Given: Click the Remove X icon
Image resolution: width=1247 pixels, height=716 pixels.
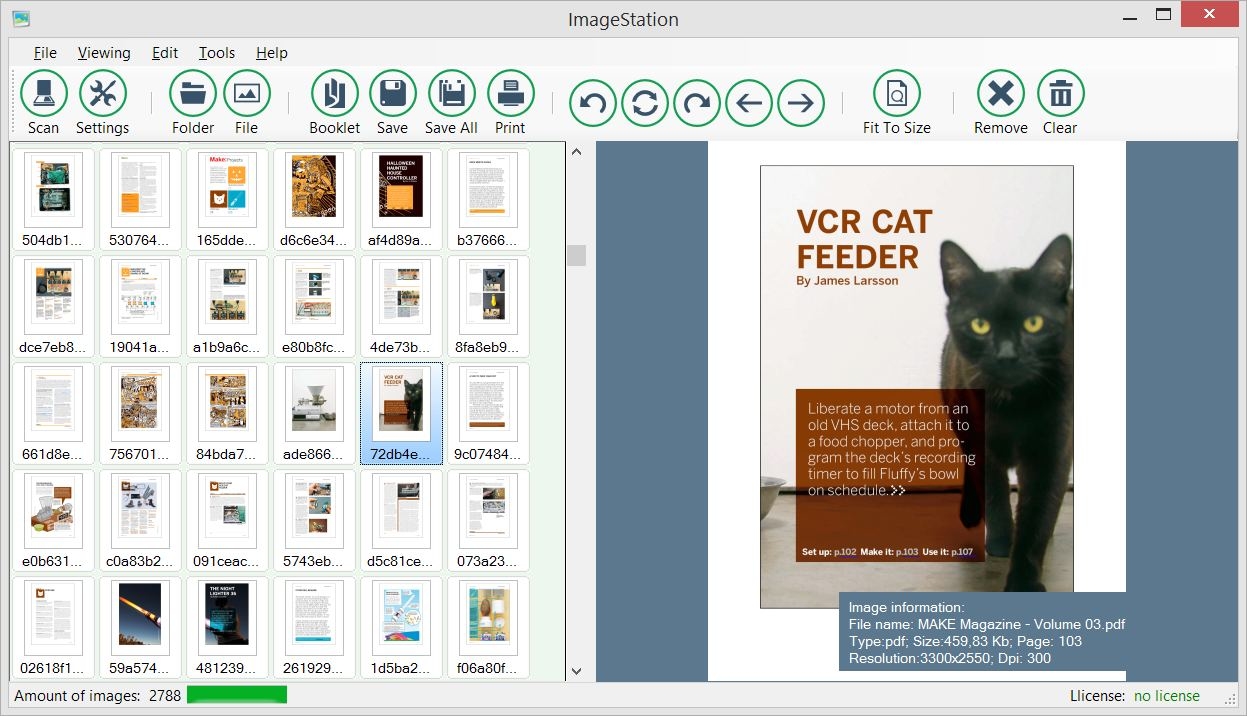Looking at the screenshot, I should click(1001, 94).
